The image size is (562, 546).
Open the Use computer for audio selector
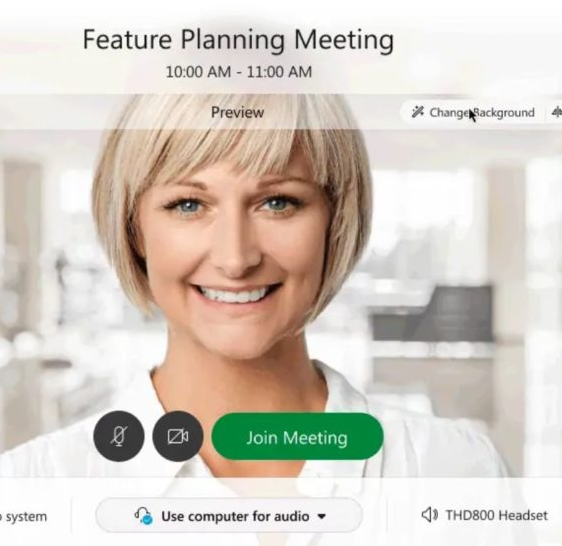coord(229,516)
